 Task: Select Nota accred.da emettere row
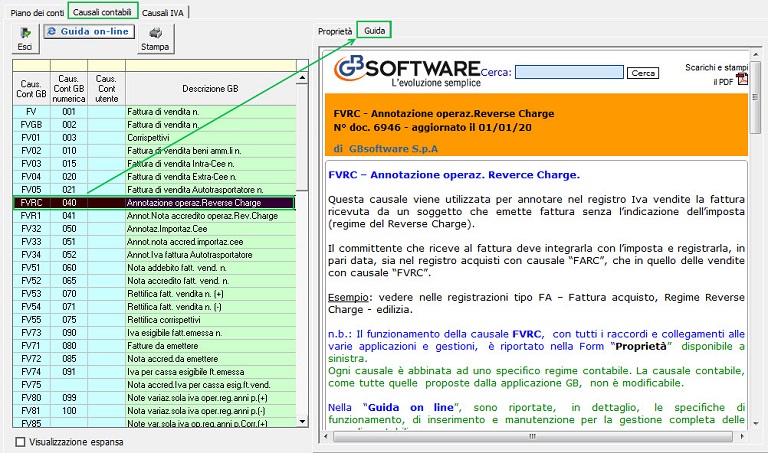click(154, 359)
